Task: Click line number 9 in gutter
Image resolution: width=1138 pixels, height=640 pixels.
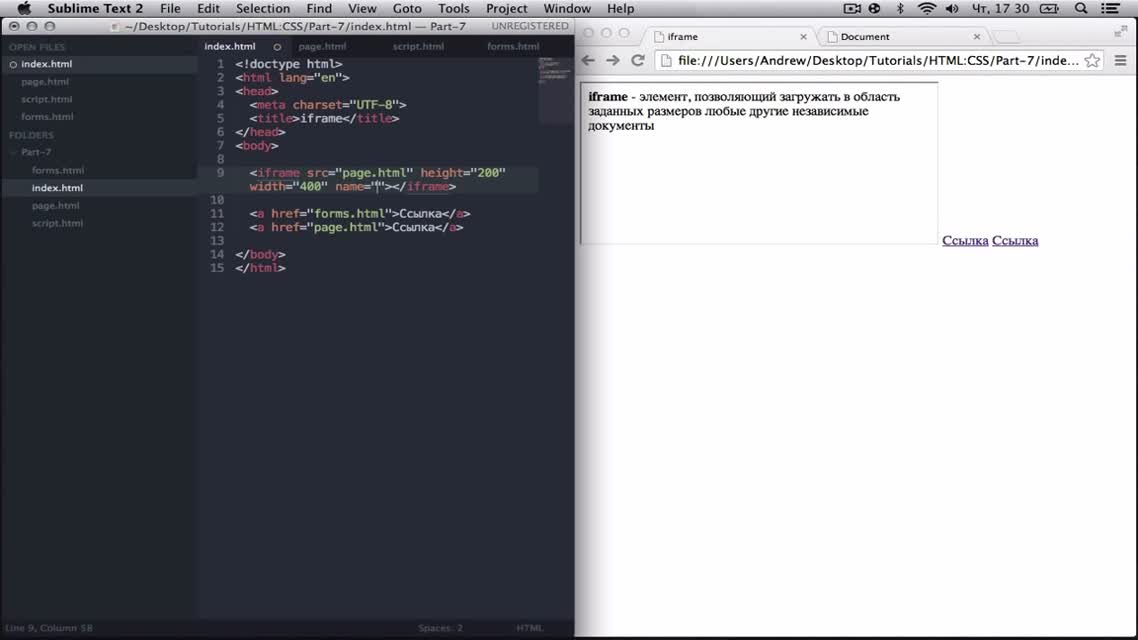Action: pos(220,173)
